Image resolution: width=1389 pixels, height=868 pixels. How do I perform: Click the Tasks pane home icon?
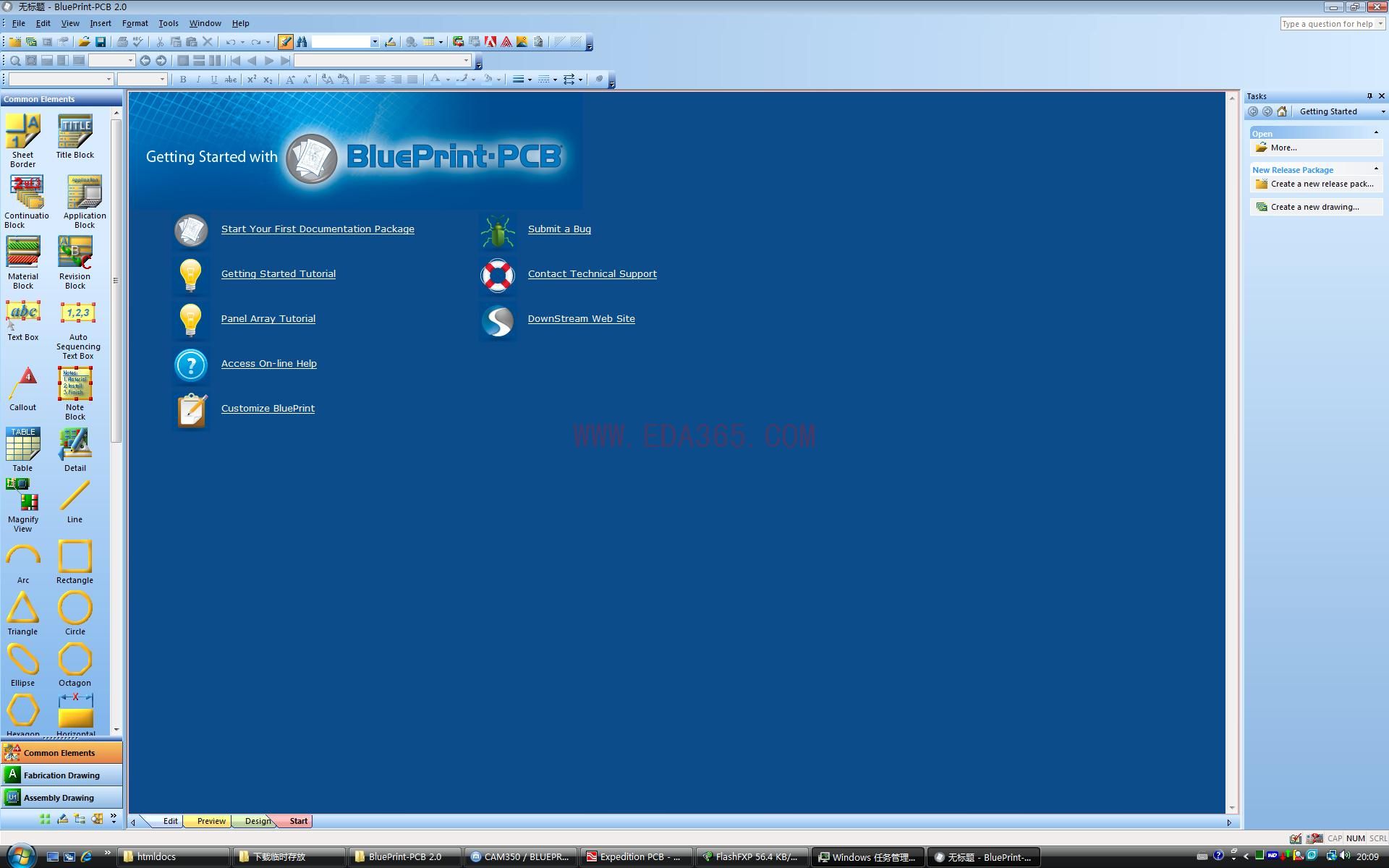pyautogui.click(x=1282, y=111)
